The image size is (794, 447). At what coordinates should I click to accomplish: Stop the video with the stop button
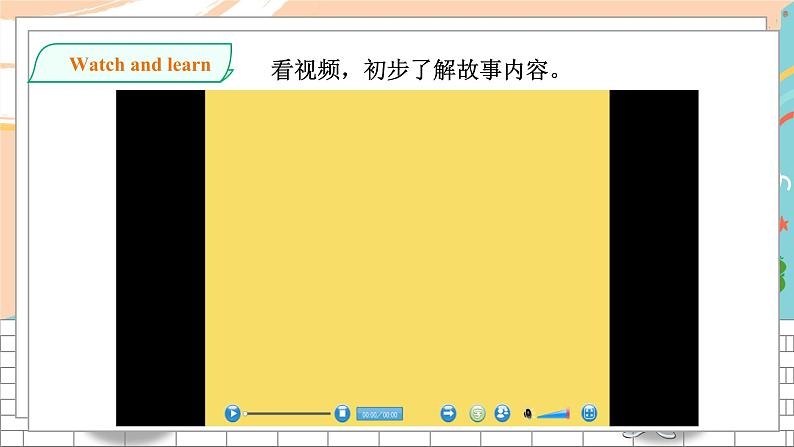click(x=342, y=414)
